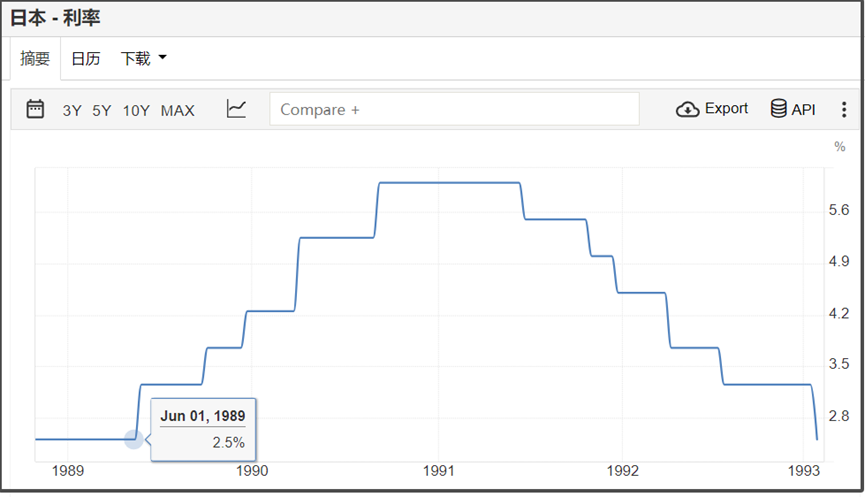Screen dimensions: 865x497
Task: Open the three-dot more options menu
Action: [843, 110]
